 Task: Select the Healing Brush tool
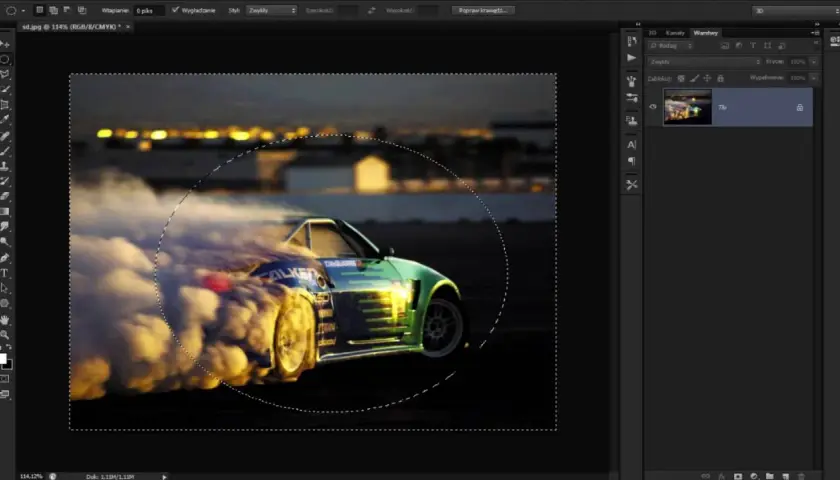click(x=5, y=136)
